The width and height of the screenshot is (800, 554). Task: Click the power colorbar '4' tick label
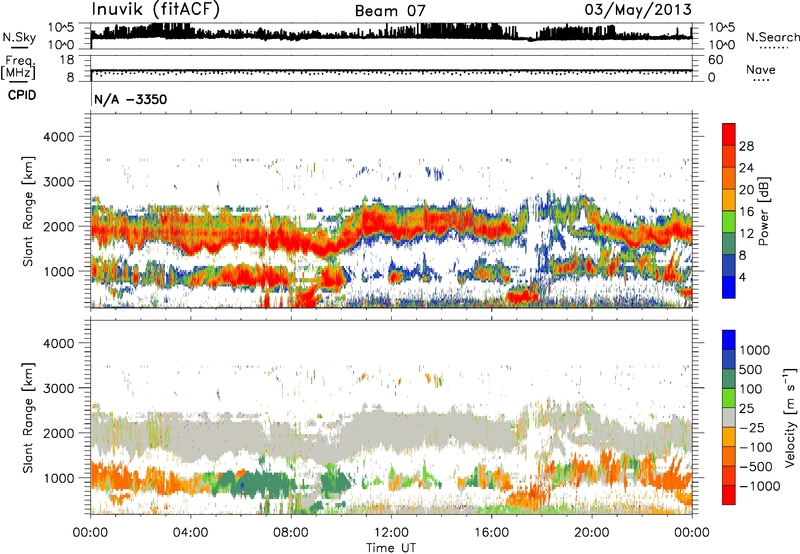click(x=742, y=277)
